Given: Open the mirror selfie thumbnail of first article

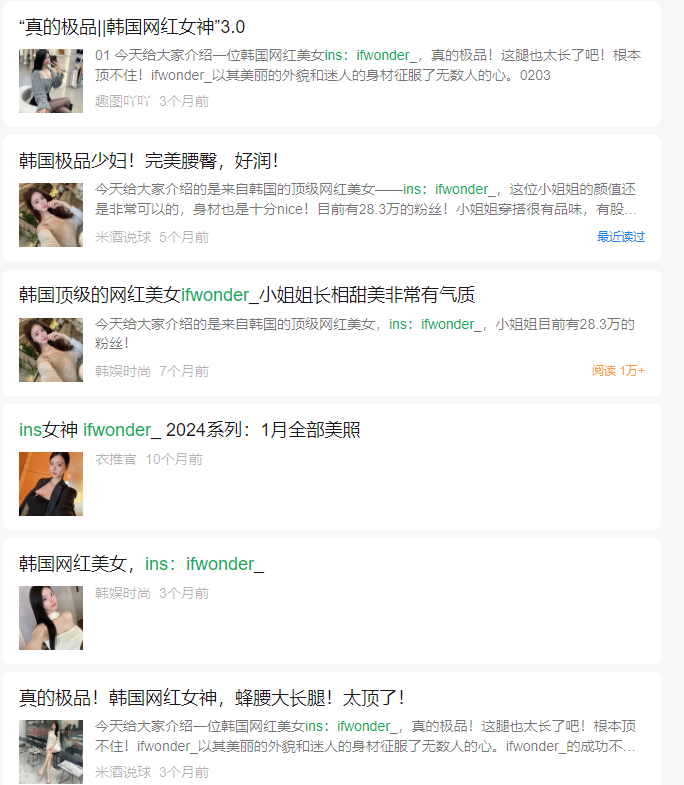Looking at the screenshot, I should click(x=51, y=81).
